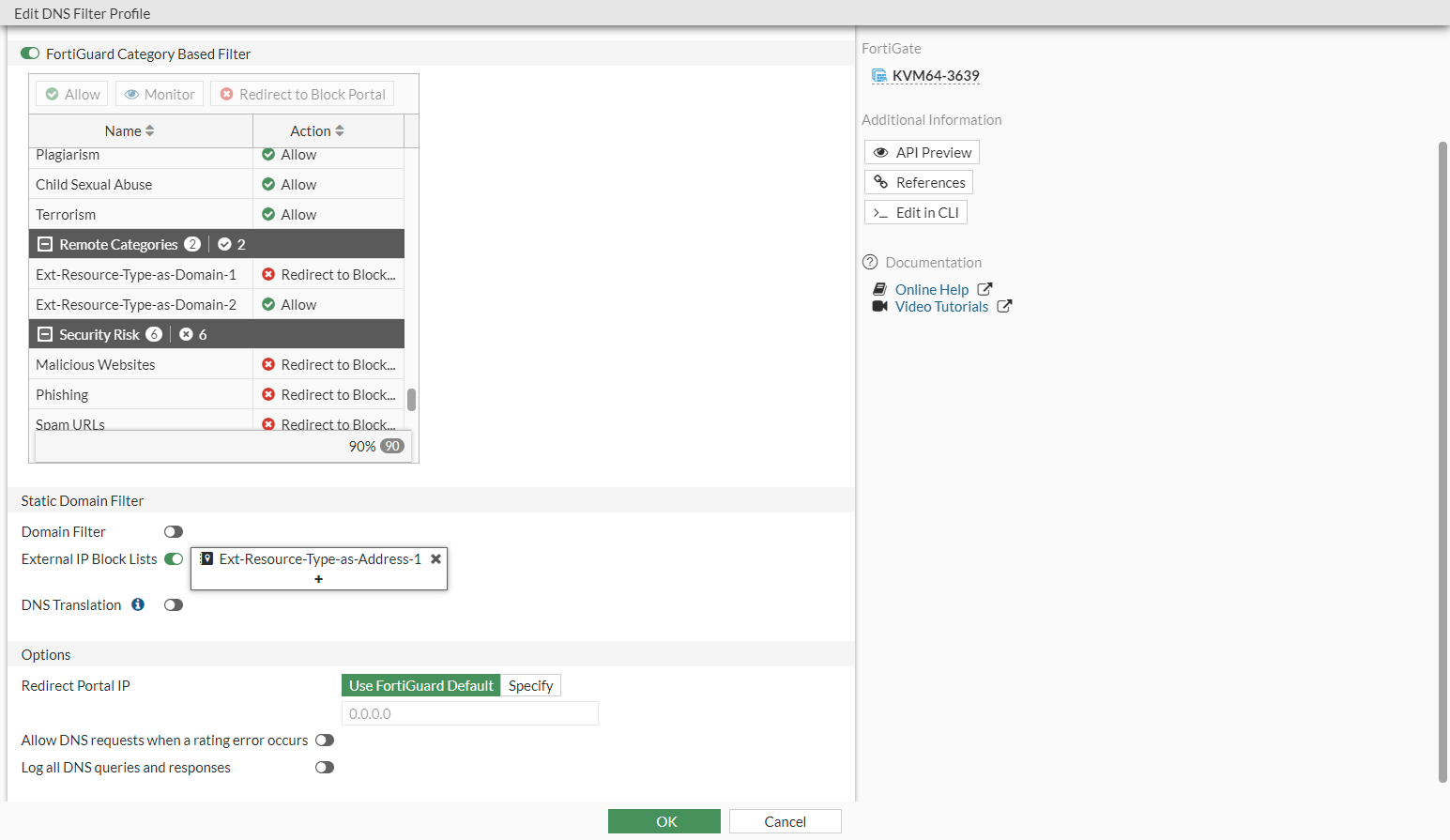Click OK to save the DNS filter profile
This screenshot has height=840, width=1450.
click(664, 821)
